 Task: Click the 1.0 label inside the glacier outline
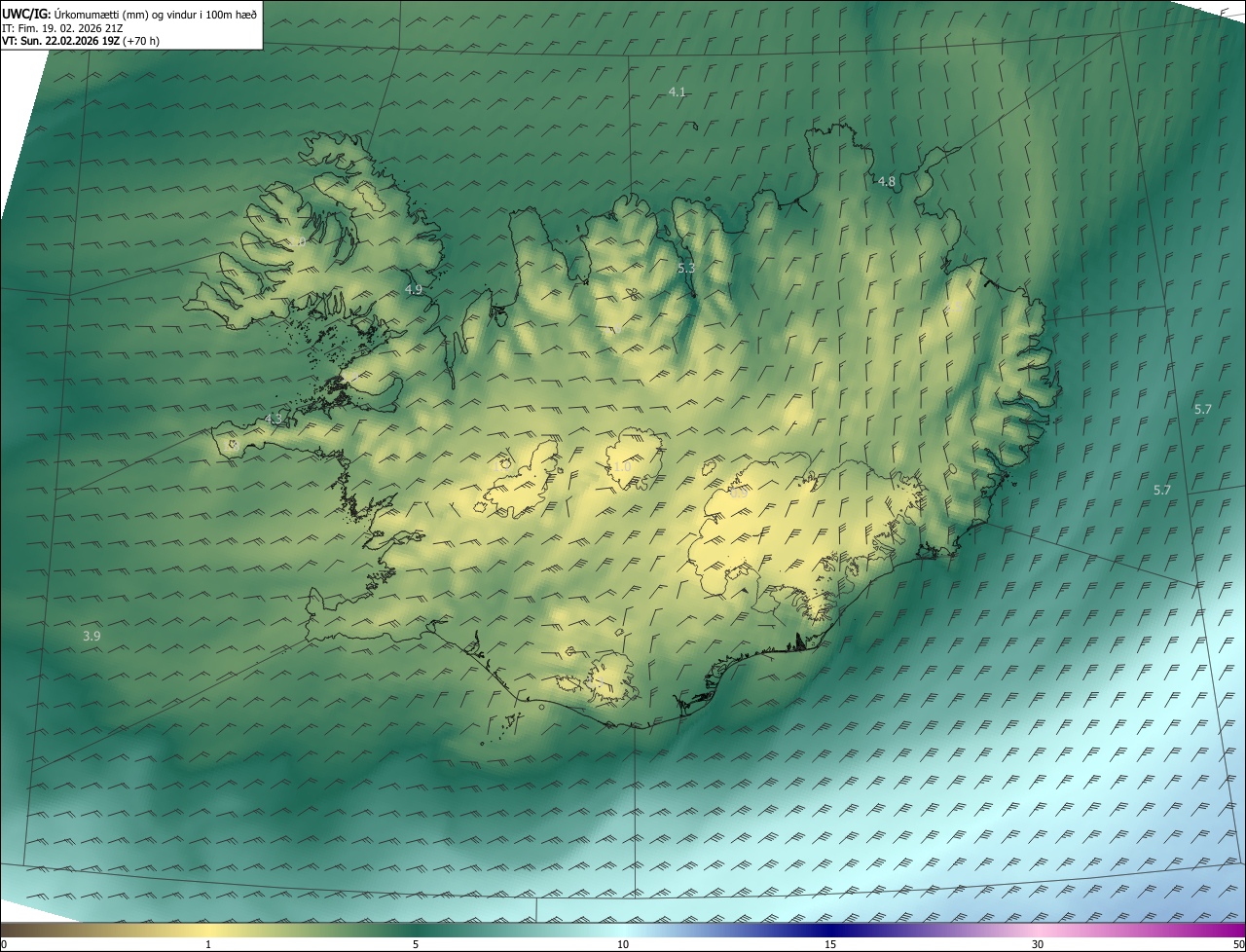tap(622, 467)
